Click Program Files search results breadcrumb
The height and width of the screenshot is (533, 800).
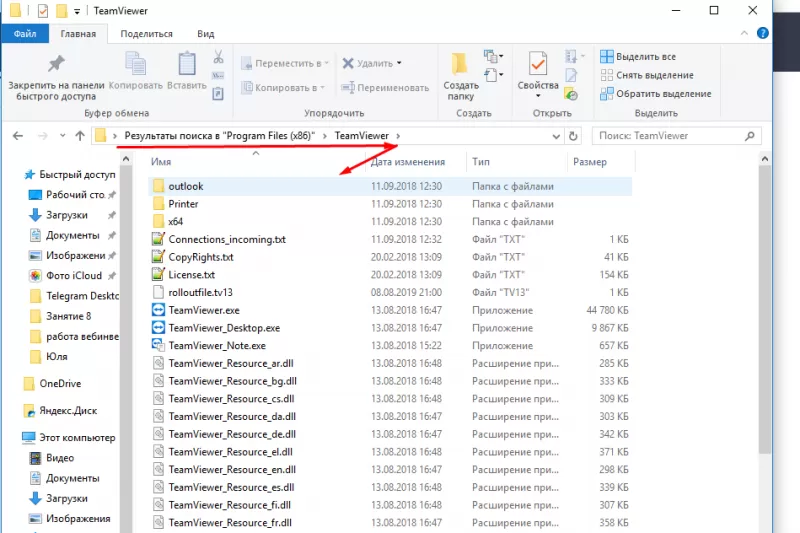click(219, 136)
